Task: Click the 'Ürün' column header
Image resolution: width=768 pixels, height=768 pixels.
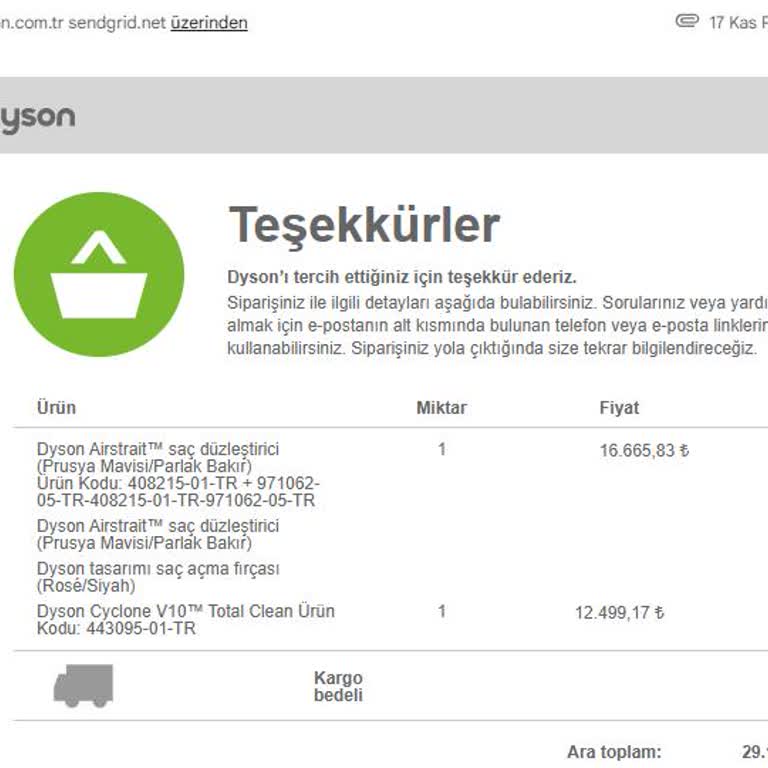Action: pyautogui.click(x=56, y=408)
